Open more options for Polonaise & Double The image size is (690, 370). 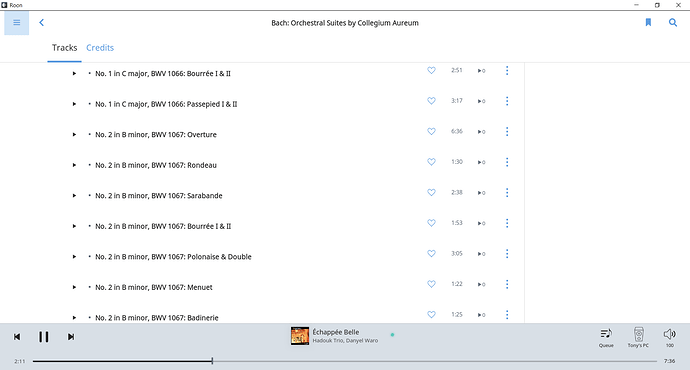(507, 254)
